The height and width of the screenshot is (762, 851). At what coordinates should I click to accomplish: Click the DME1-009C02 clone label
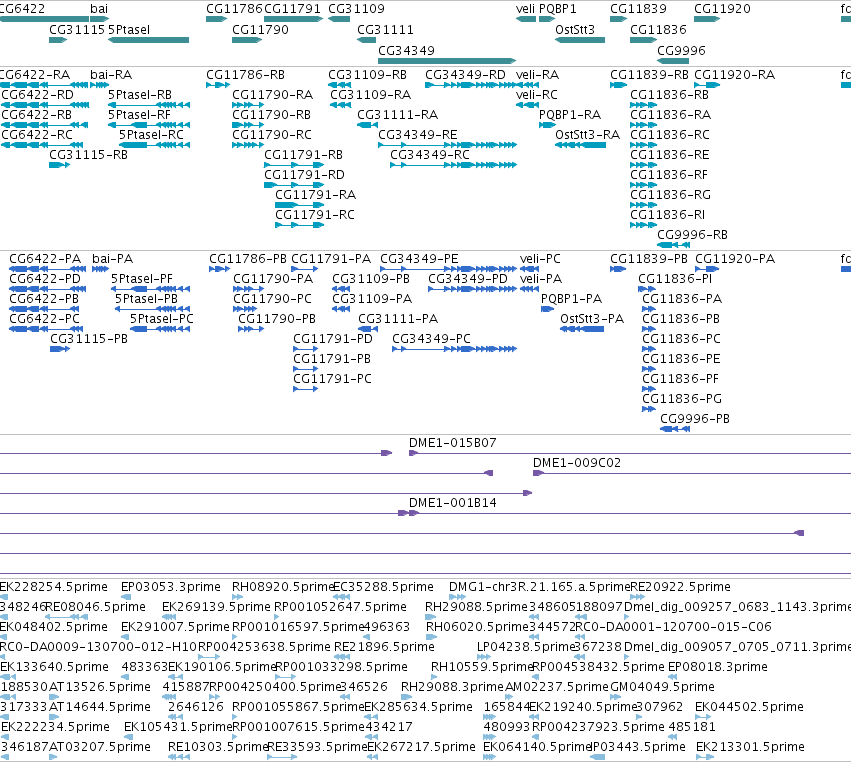[x=576, y=462]
